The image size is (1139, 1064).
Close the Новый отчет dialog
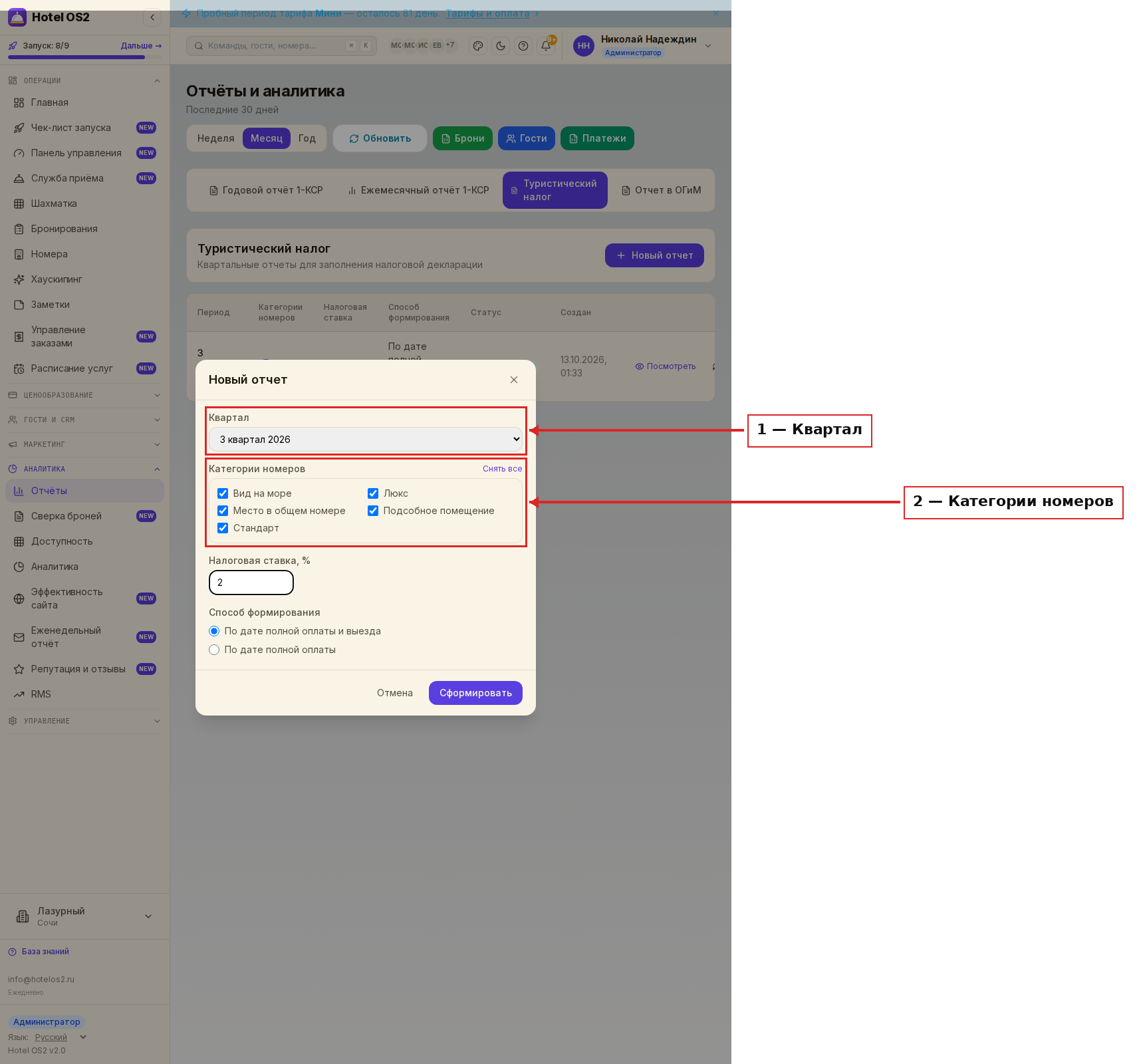click(514, 380)
